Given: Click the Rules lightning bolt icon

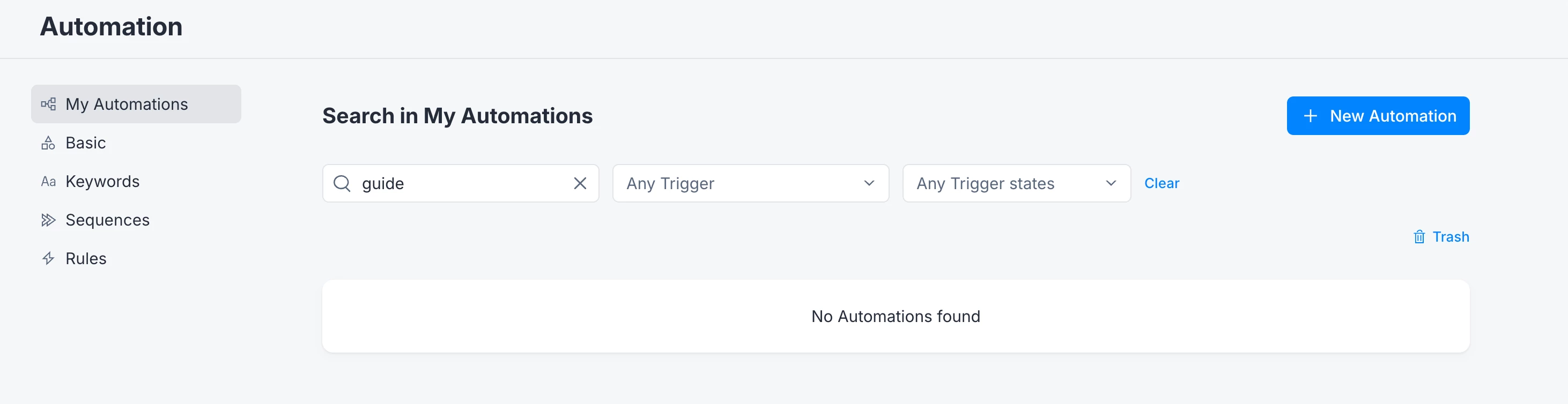Looking at the screenshot, I should 48,259.
